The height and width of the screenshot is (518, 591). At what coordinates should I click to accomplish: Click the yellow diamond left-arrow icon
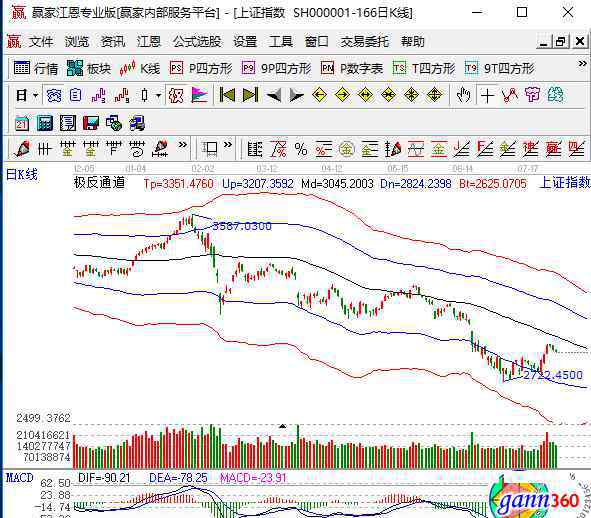pyautogui.click(x=319, y=95)
